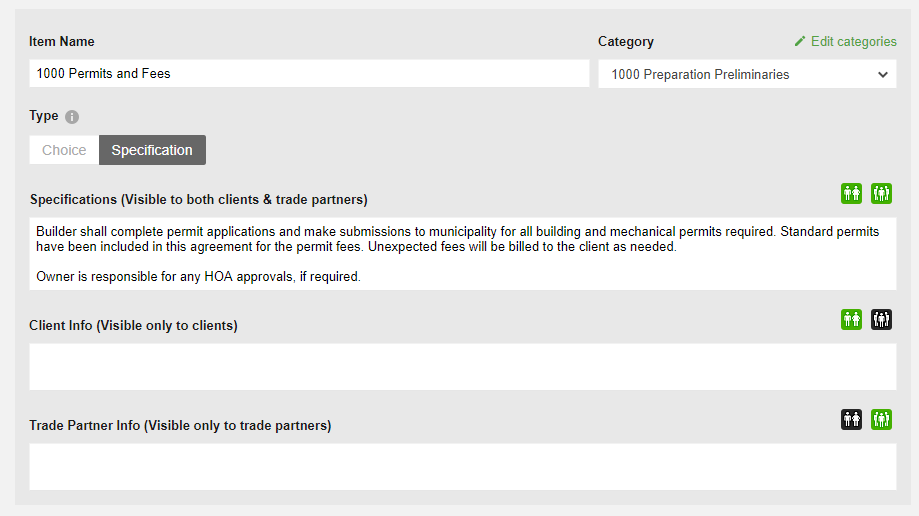Image resolution: width=919 pixels, height=516 pixels.
Task: Click the info icon next to Type
Action: pyautogui.click(x=72, y=117)
